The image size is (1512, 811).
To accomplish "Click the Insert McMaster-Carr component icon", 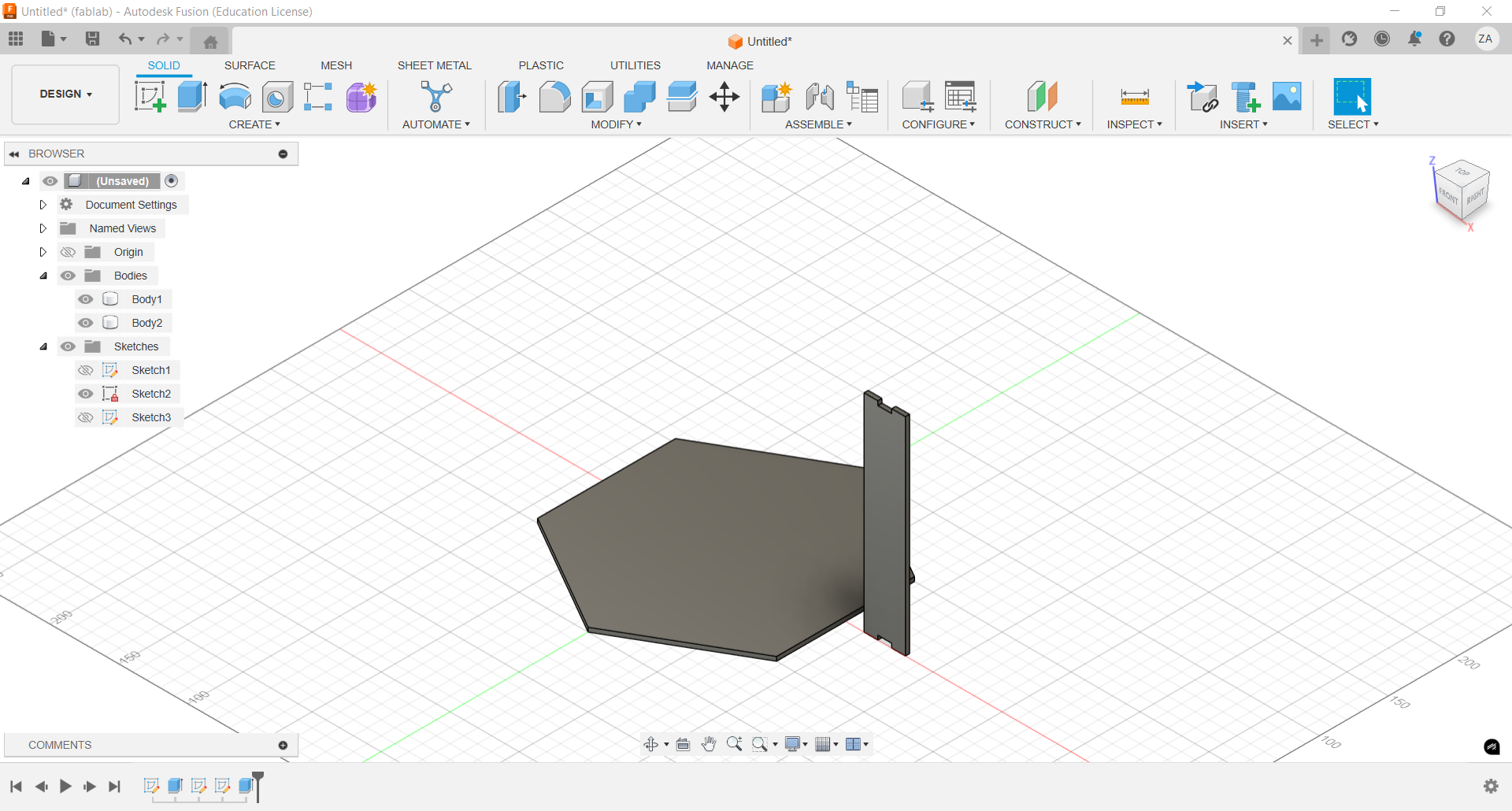I will point(1246,97).
